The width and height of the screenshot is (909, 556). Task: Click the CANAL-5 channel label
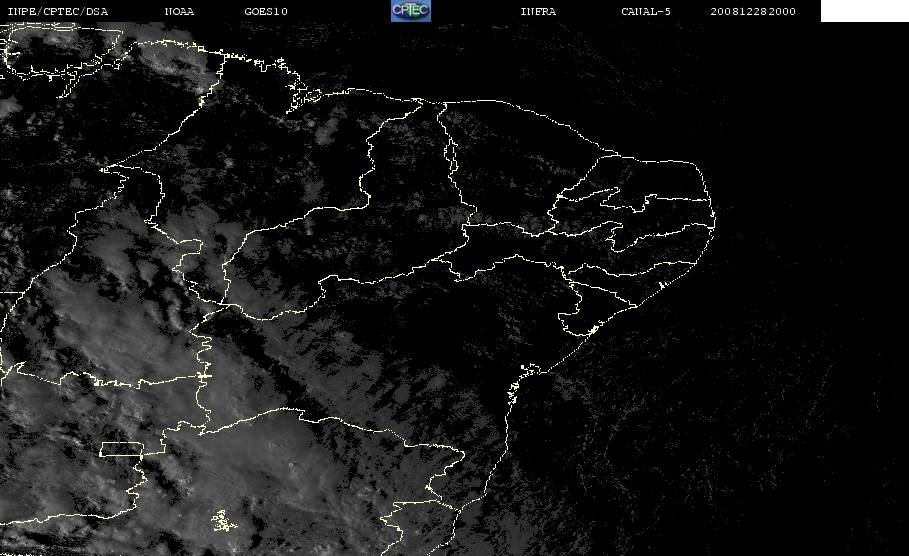tap(646, 11)
